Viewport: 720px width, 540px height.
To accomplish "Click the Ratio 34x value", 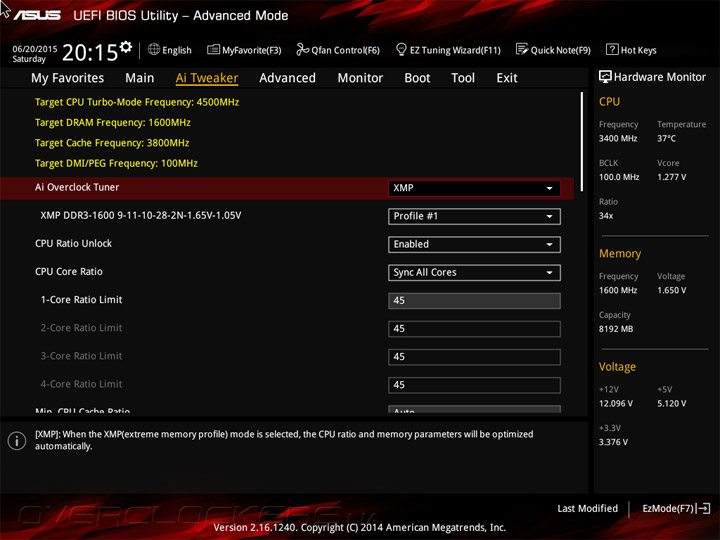I will pyautogui.click(x=606, y=215).
